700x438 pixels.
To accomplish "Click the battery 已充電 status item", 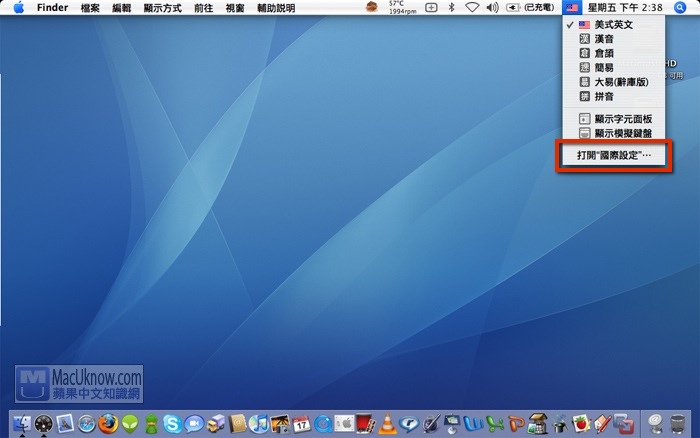I will point(530,8).
